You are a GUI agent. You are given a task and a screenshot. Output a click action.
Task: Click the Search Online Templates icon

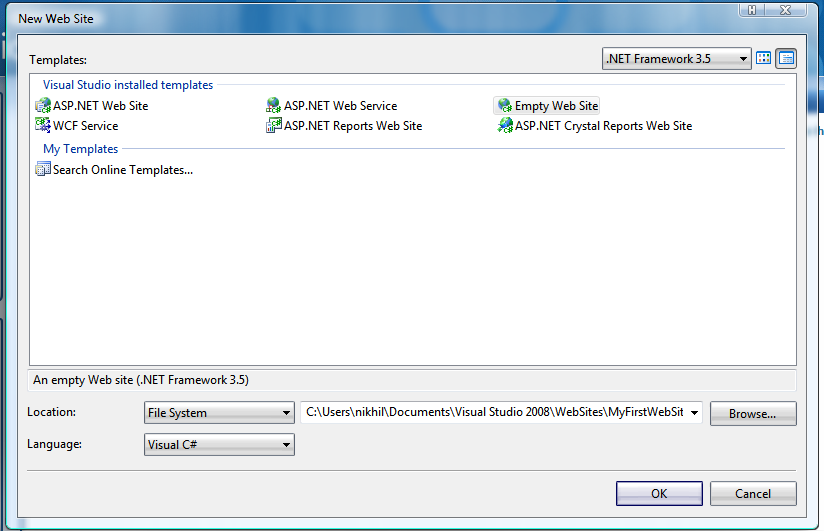coord(43,170)
